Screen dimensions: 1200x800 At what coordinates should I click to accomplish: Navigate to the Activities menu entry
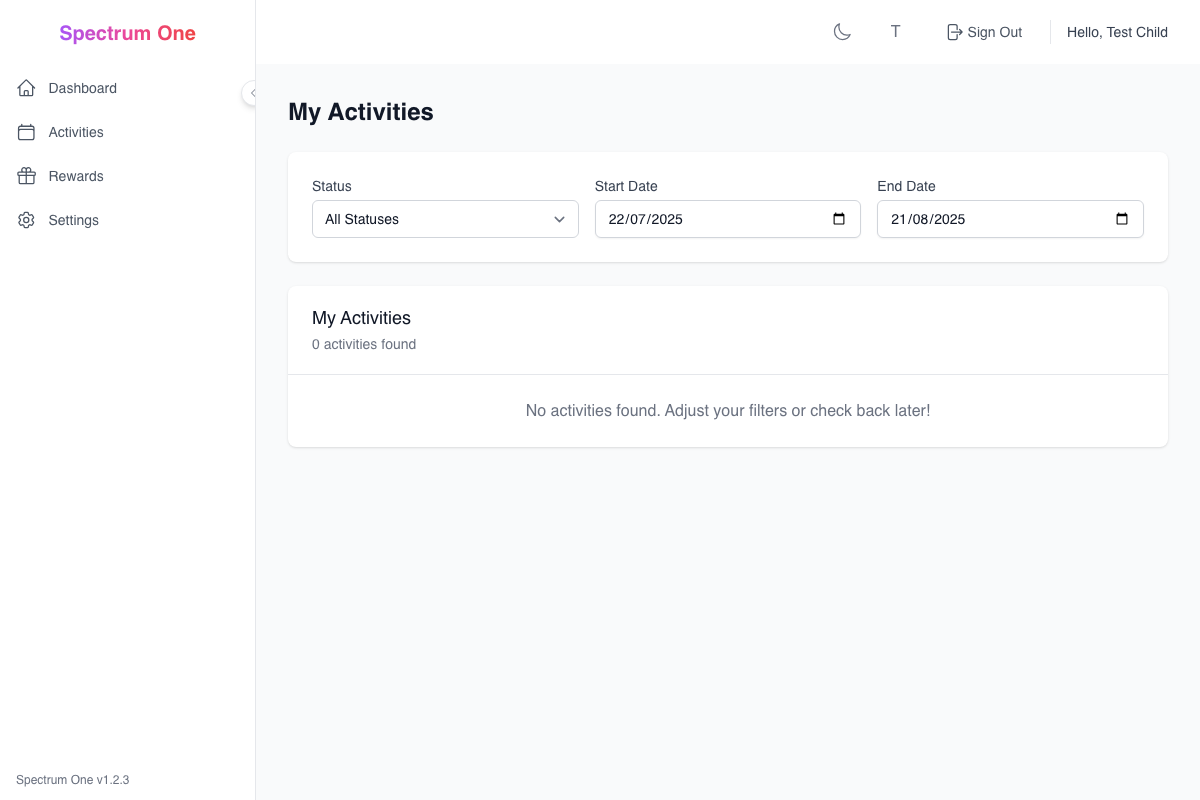(75, 132)
